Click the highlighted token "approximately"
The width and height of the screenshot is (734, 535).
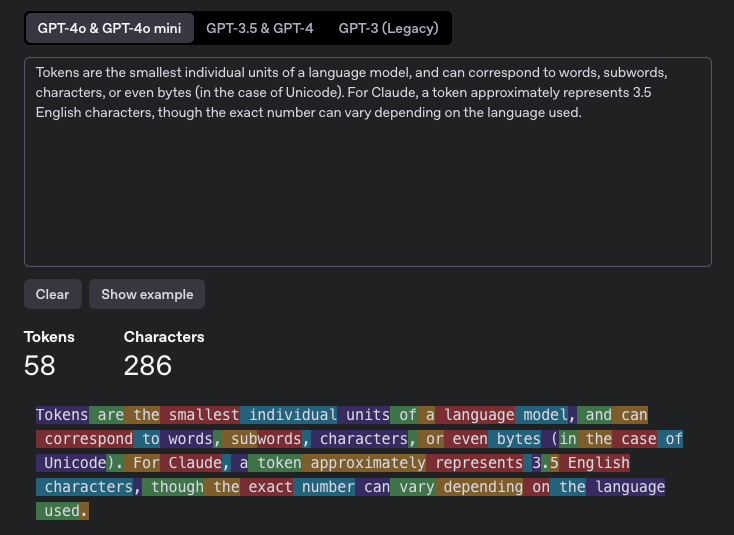(364, 462)
